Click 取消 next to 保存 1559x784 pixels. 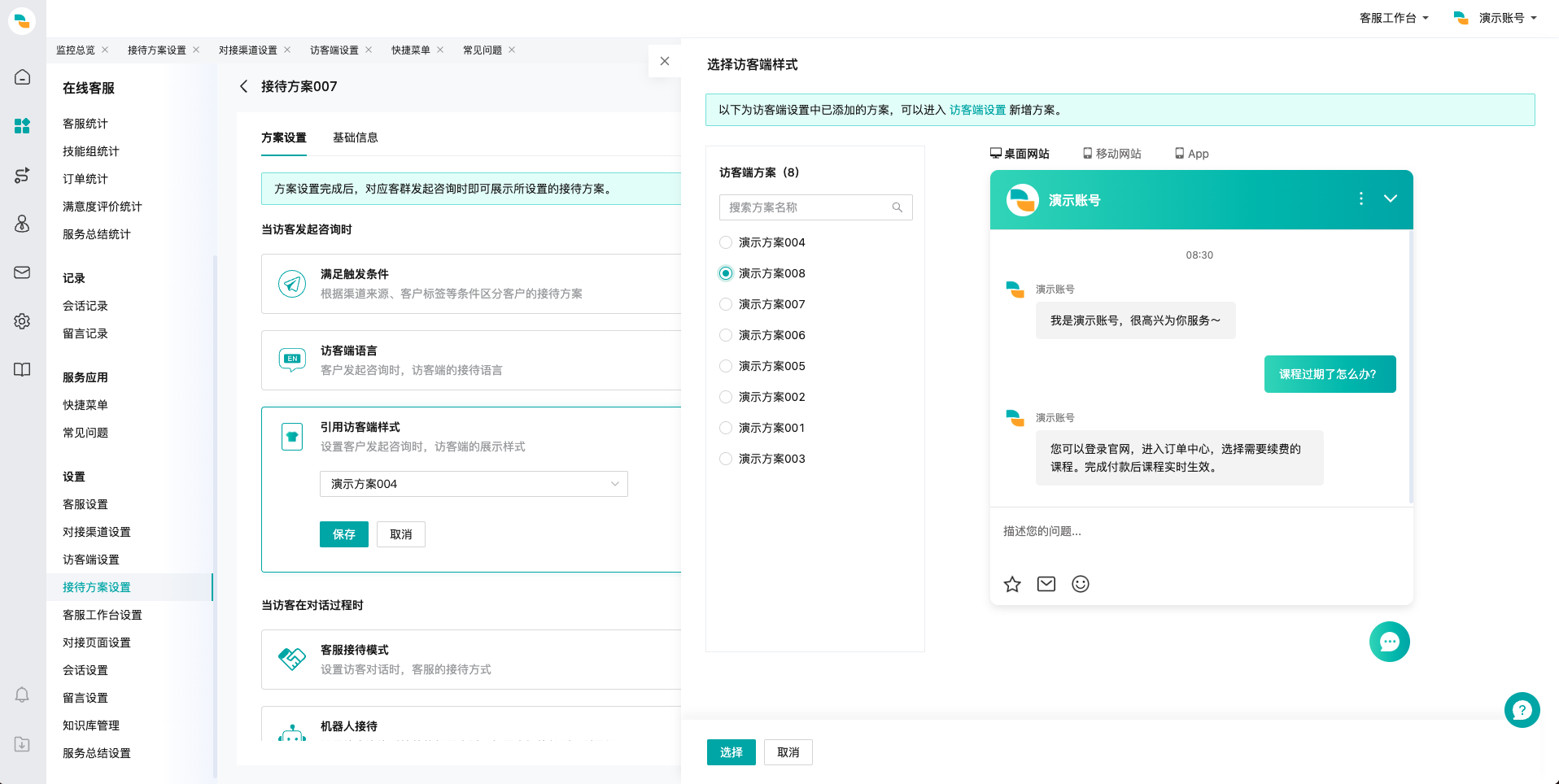pos(401,534)
